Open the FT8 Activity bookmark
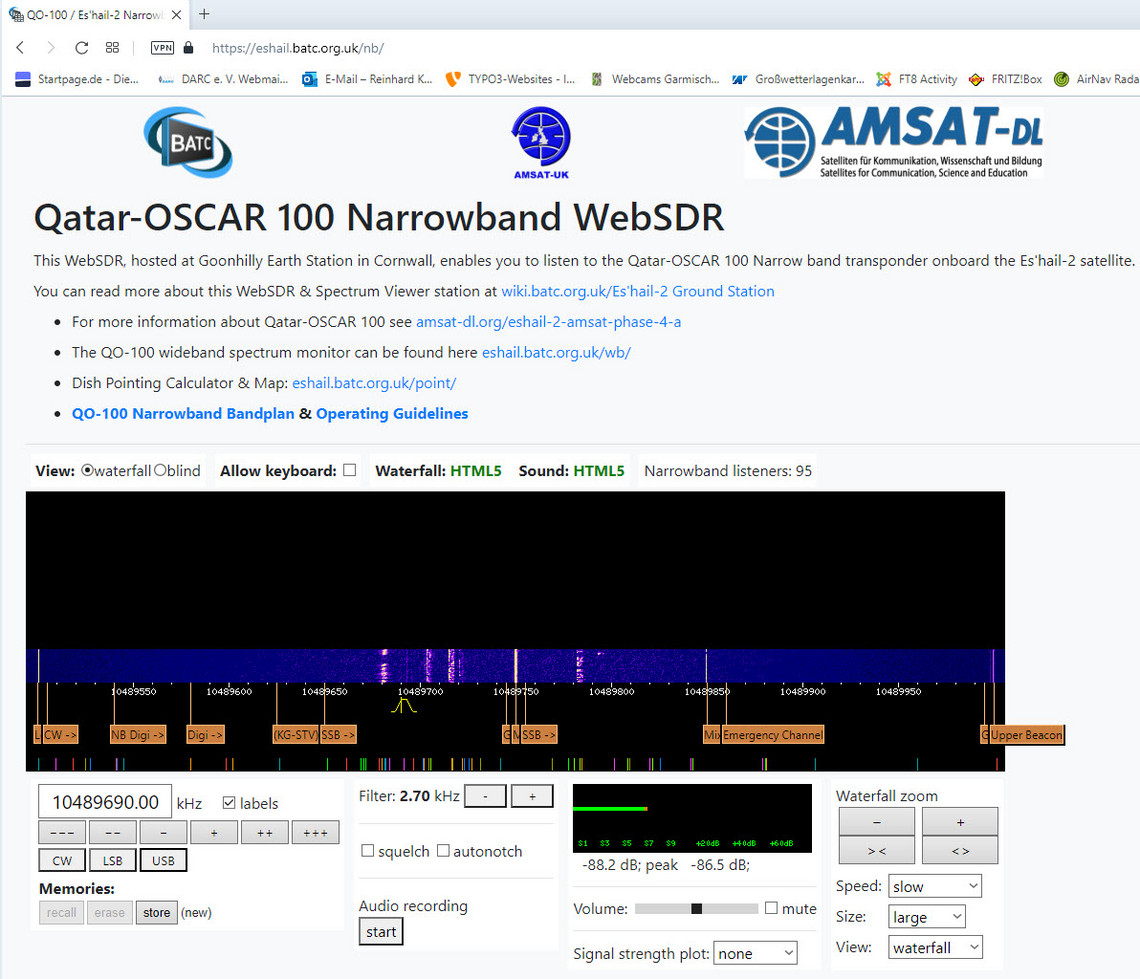The image size is (1140, 979). [917, 79]
